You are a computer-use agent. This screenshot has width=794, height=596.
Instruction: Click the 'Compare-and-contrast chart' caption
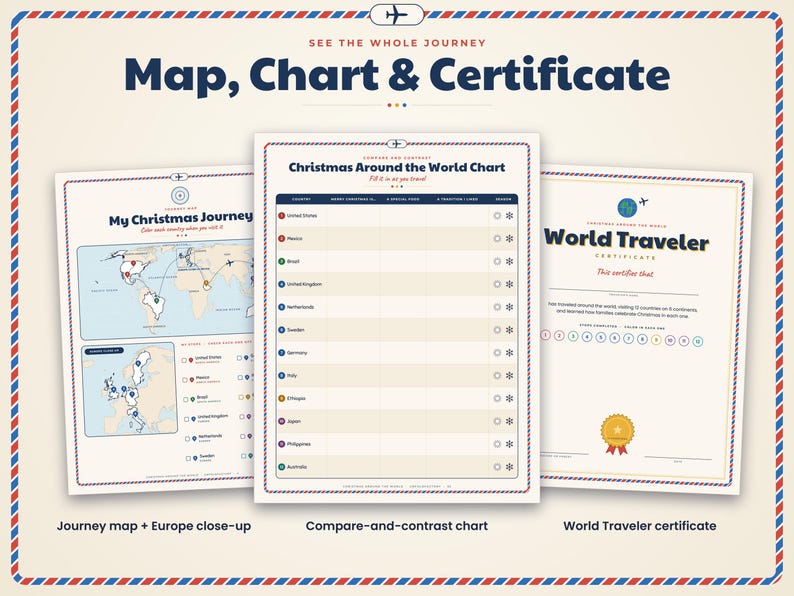[x=397, y=526]
